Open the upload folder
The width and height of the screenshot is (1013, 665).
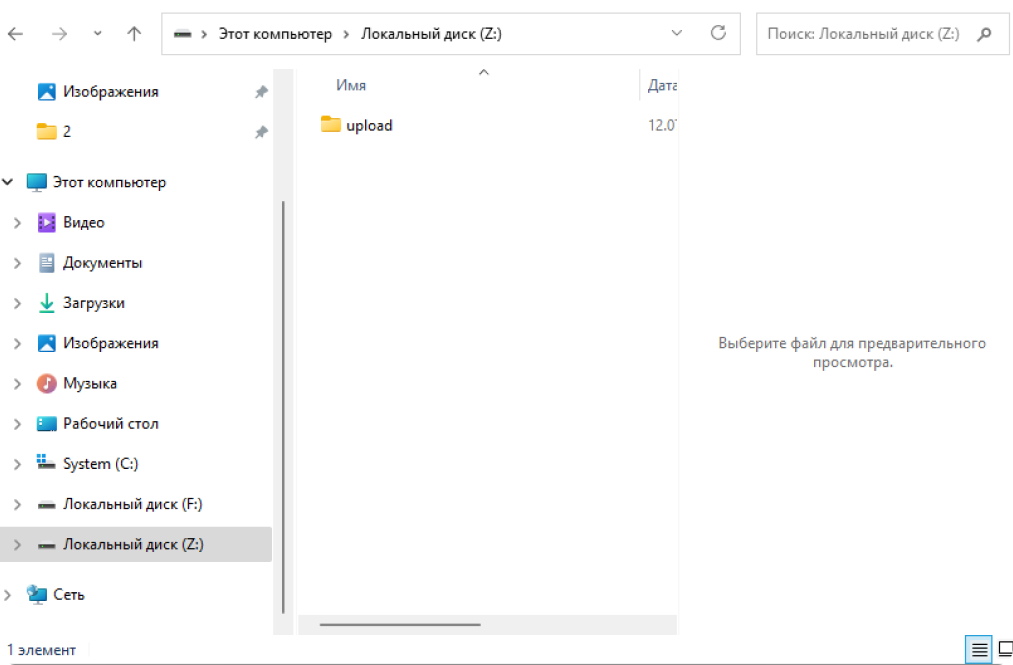(368, 125)
